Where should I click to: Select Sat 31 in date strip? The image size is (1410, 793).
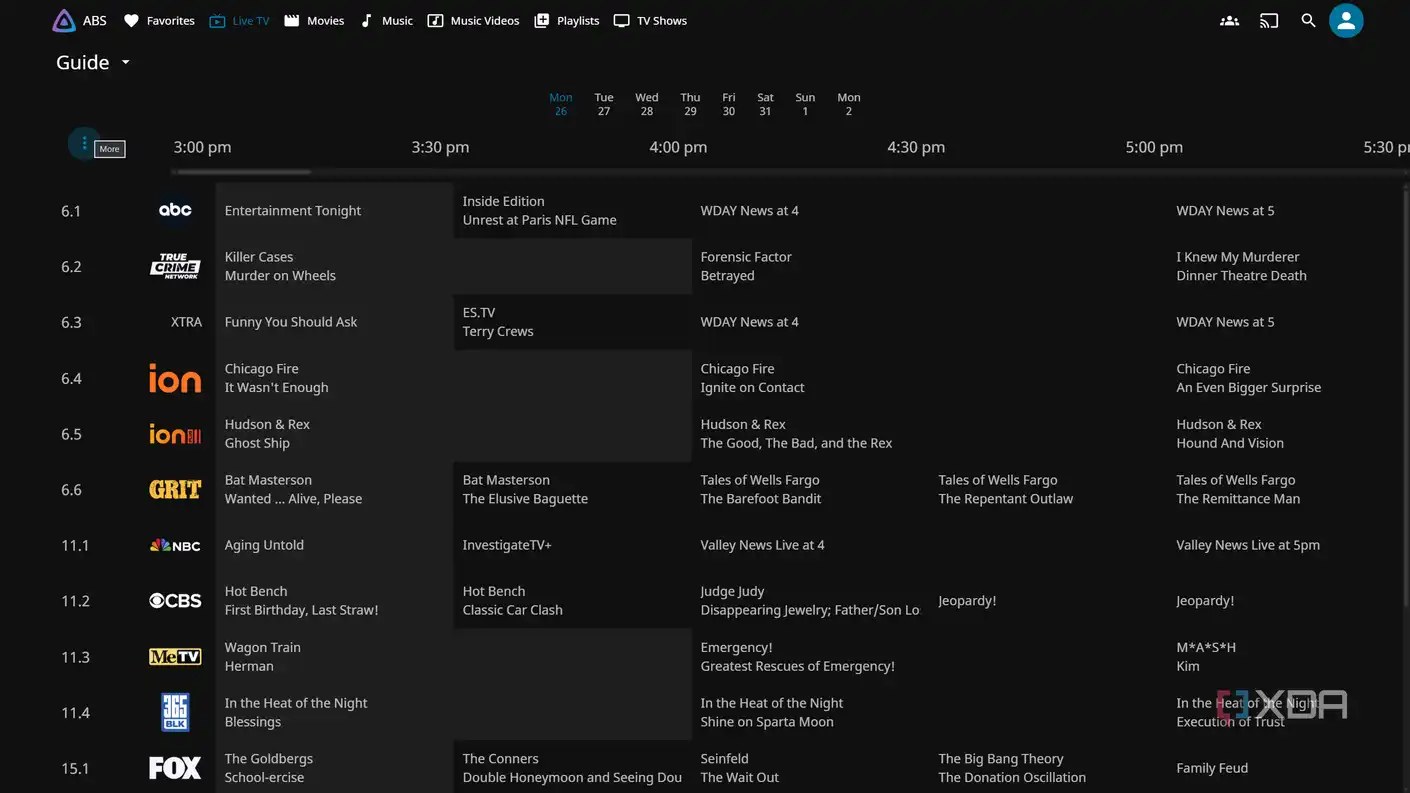765,104
